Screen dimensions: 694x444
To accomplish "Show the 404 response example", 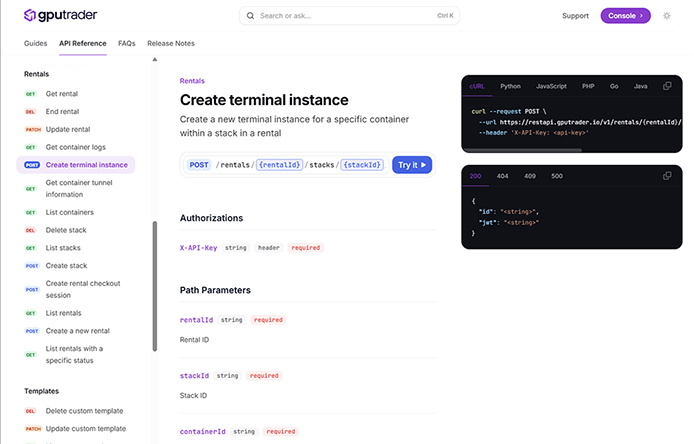I will click(502, 176).
